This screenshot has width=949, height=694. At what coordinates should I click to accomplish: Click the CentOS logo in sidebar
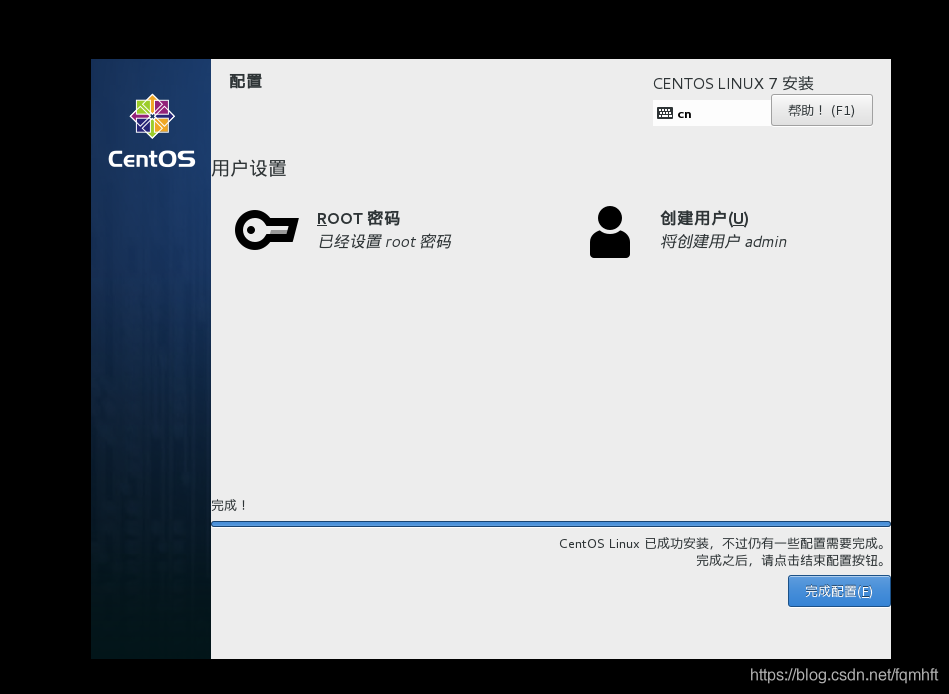click(x=152, y=131)
